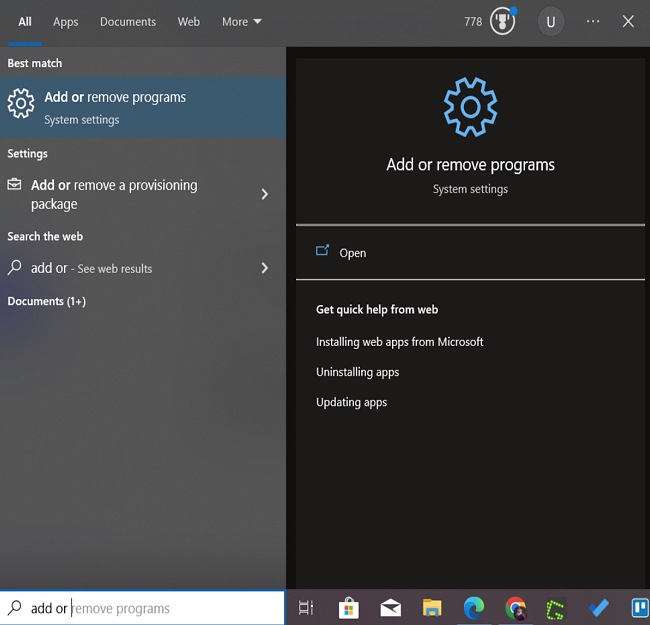Screen dimensions: 650x625
Task: Open the green Greenshot-style taskbar icon
Action: click(x=555, y=609)
